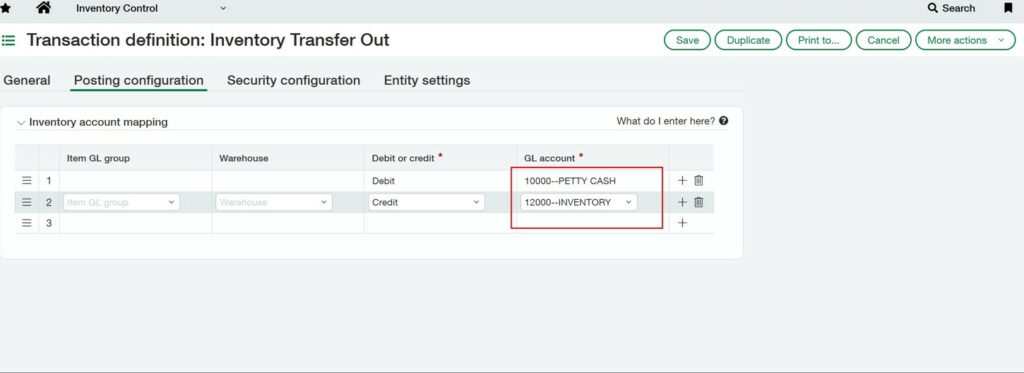Click the favorites star icon
The height and width of the screenshot is (373, 1024).
pos(5,8)
